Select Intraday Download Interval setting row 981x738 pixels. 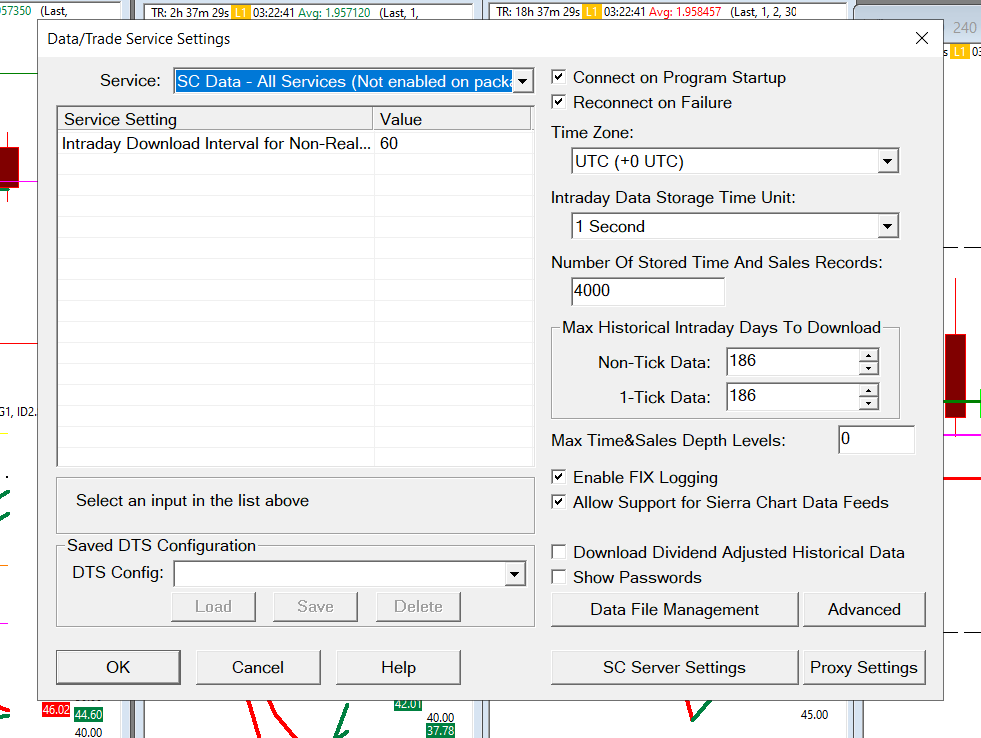295,143
